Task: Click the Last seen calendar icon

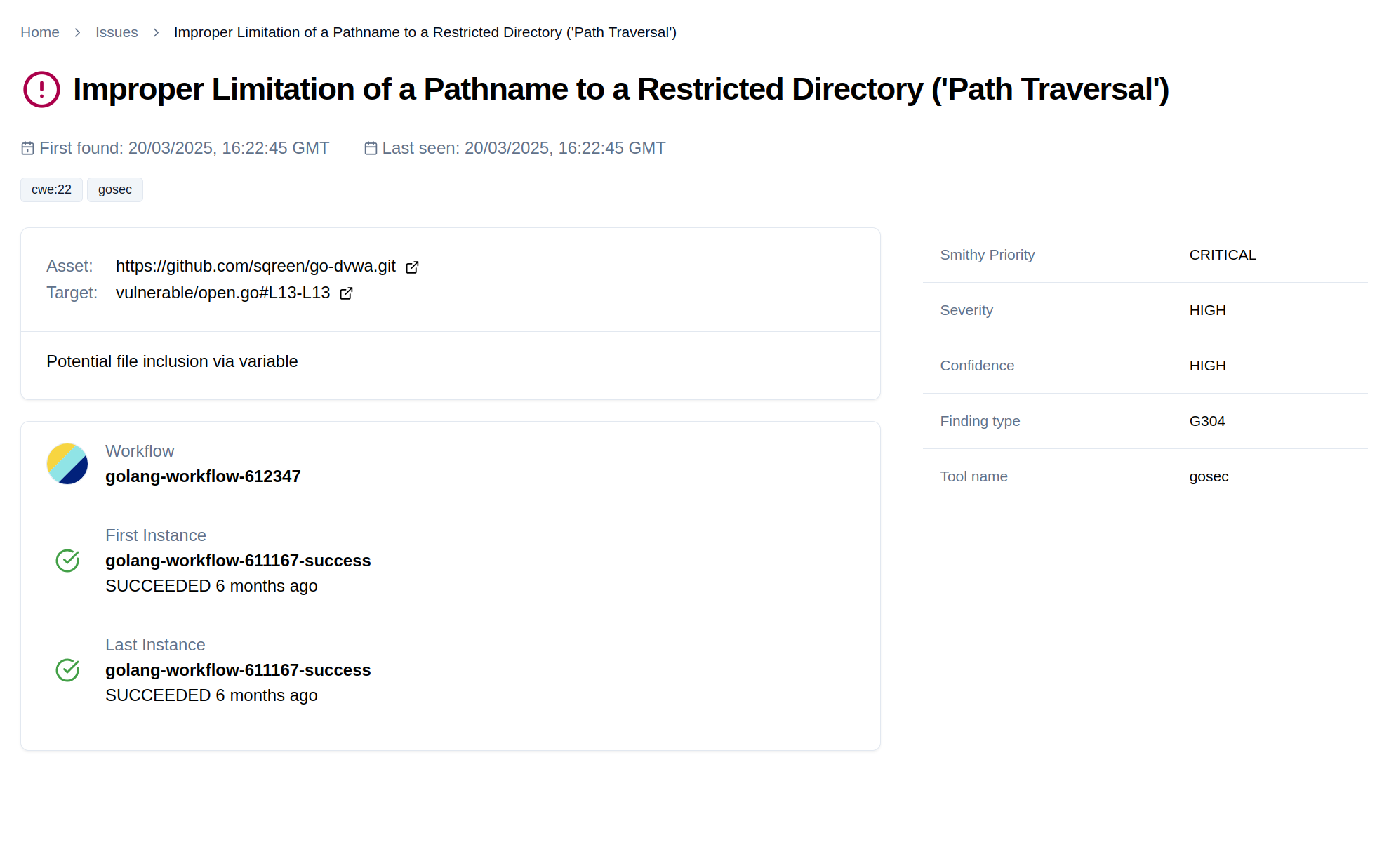Action: tap(371, 148)
